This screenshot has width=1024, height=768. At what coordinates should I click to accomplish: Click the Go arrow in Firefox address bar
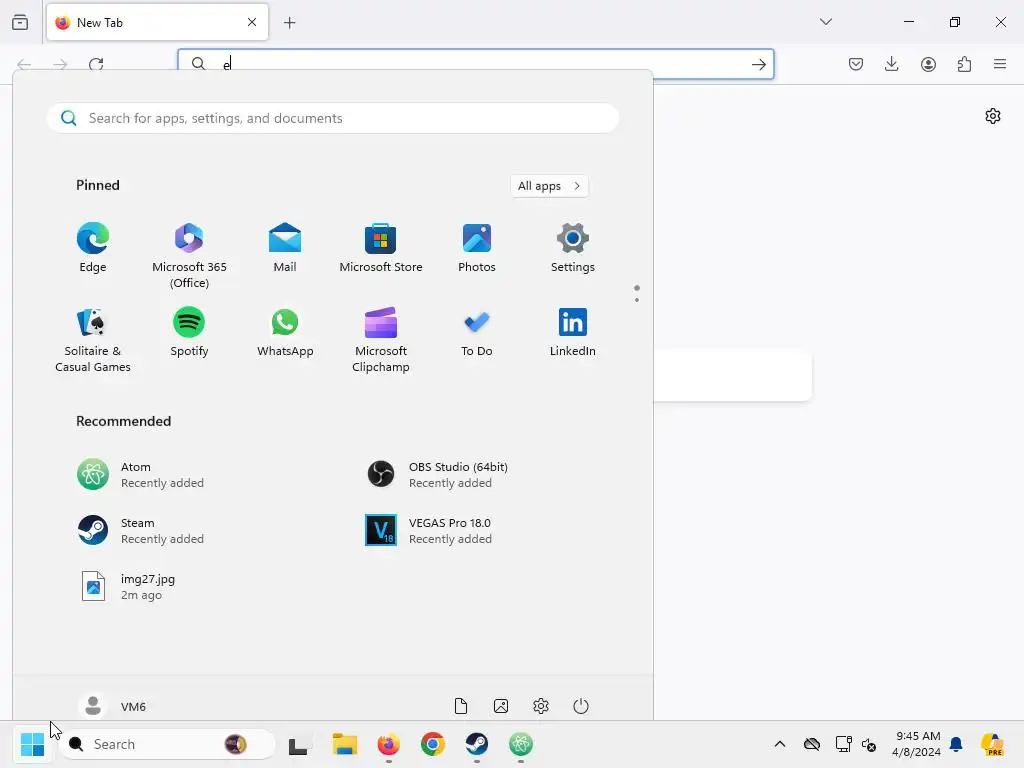758,64
